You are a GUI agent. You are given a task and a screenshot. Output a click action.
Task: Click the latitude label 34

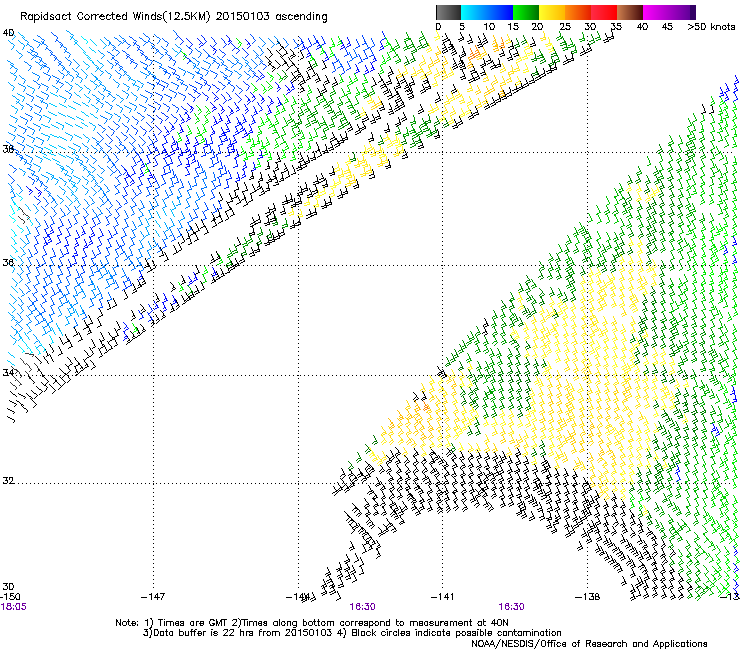8,372
